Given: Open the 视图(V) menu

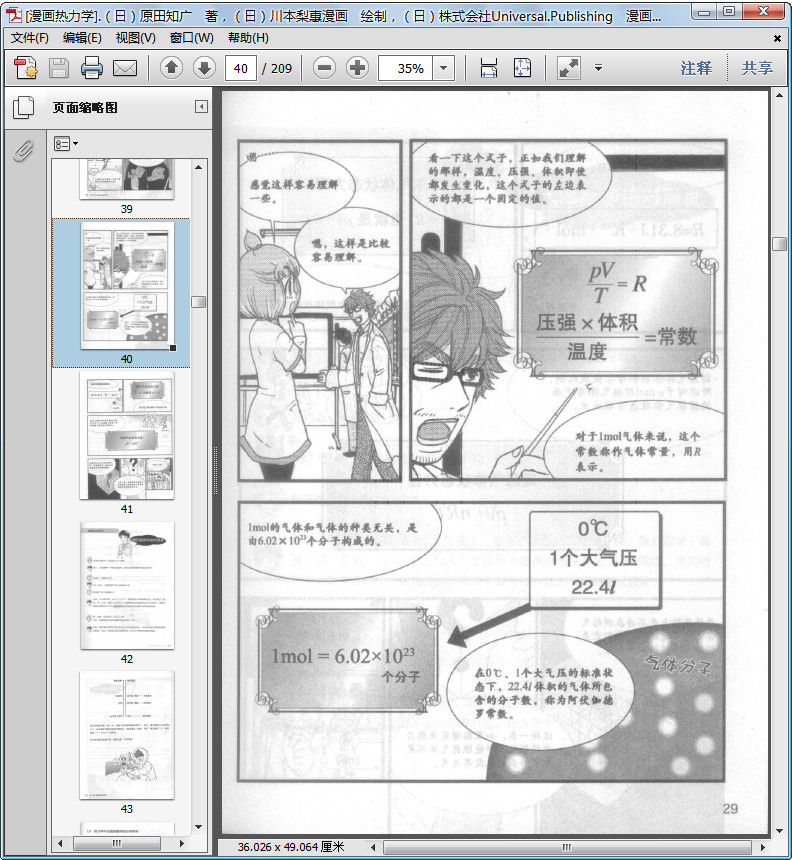Looking at the screenshot, I should 135,38.
